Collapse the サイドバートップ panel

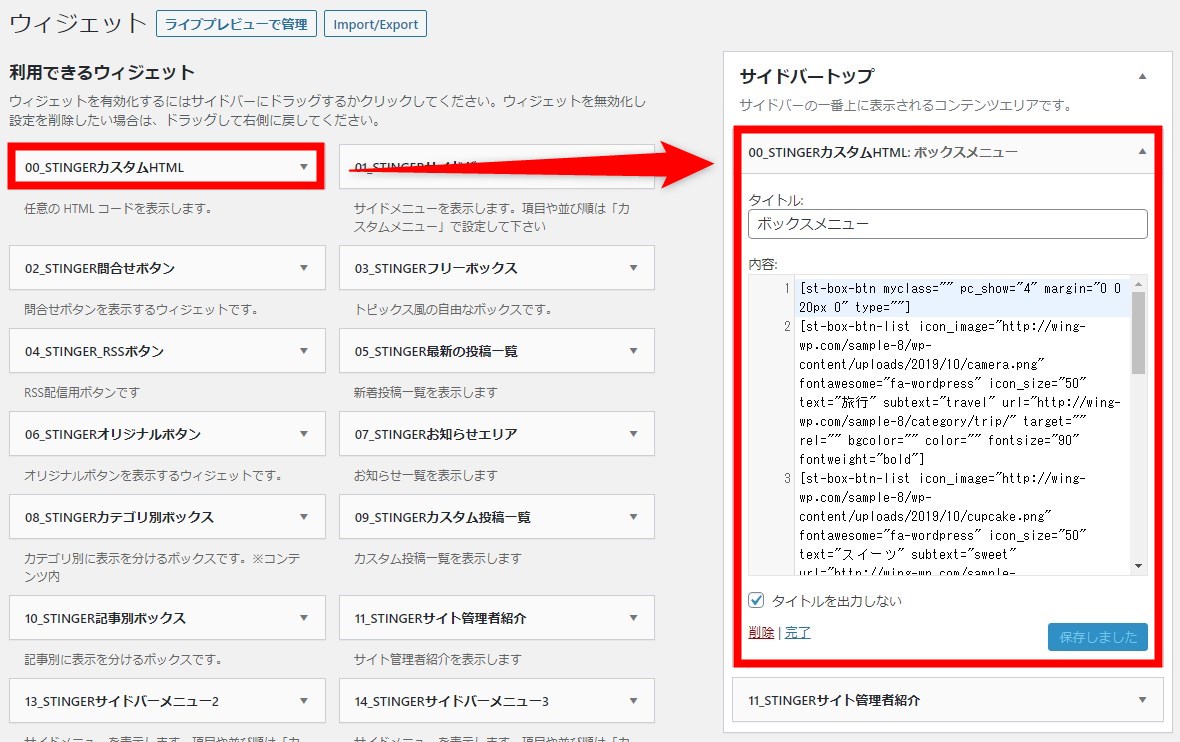click(x=1142, y=76)
